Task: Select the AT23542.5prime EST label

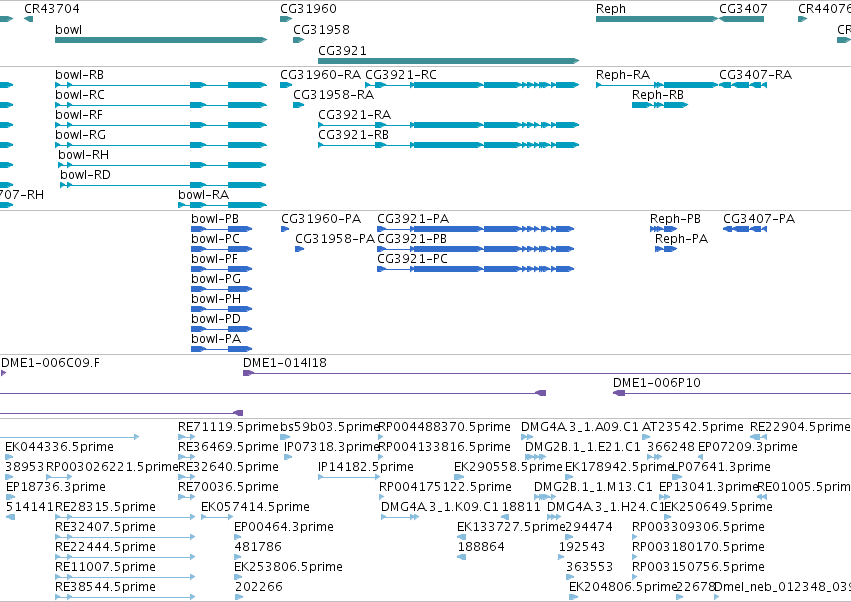Action: pyautogui.click(x=693, y=427)
